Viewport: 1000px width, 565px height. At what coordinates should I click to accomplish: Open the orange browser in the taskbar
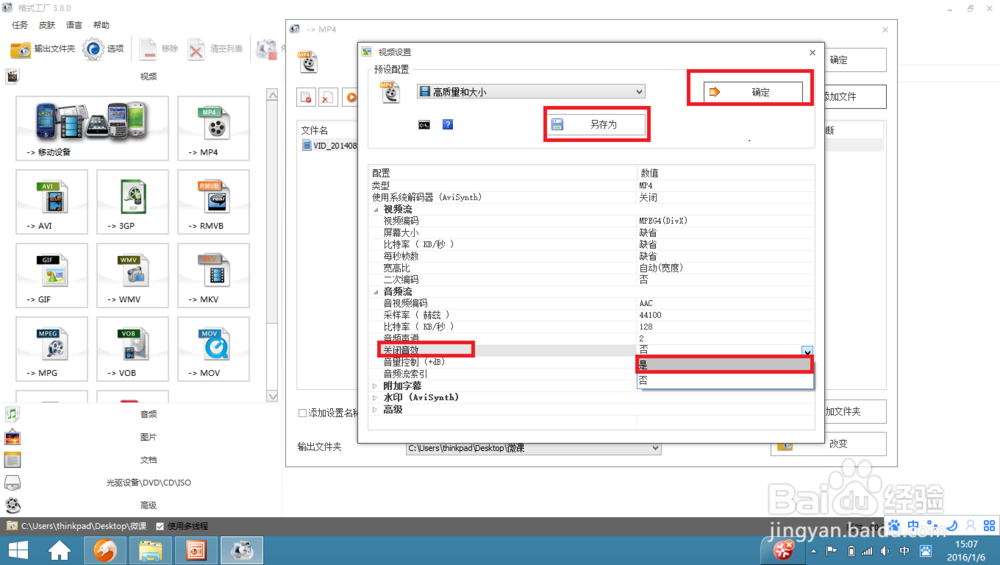(x=106, y=550)
